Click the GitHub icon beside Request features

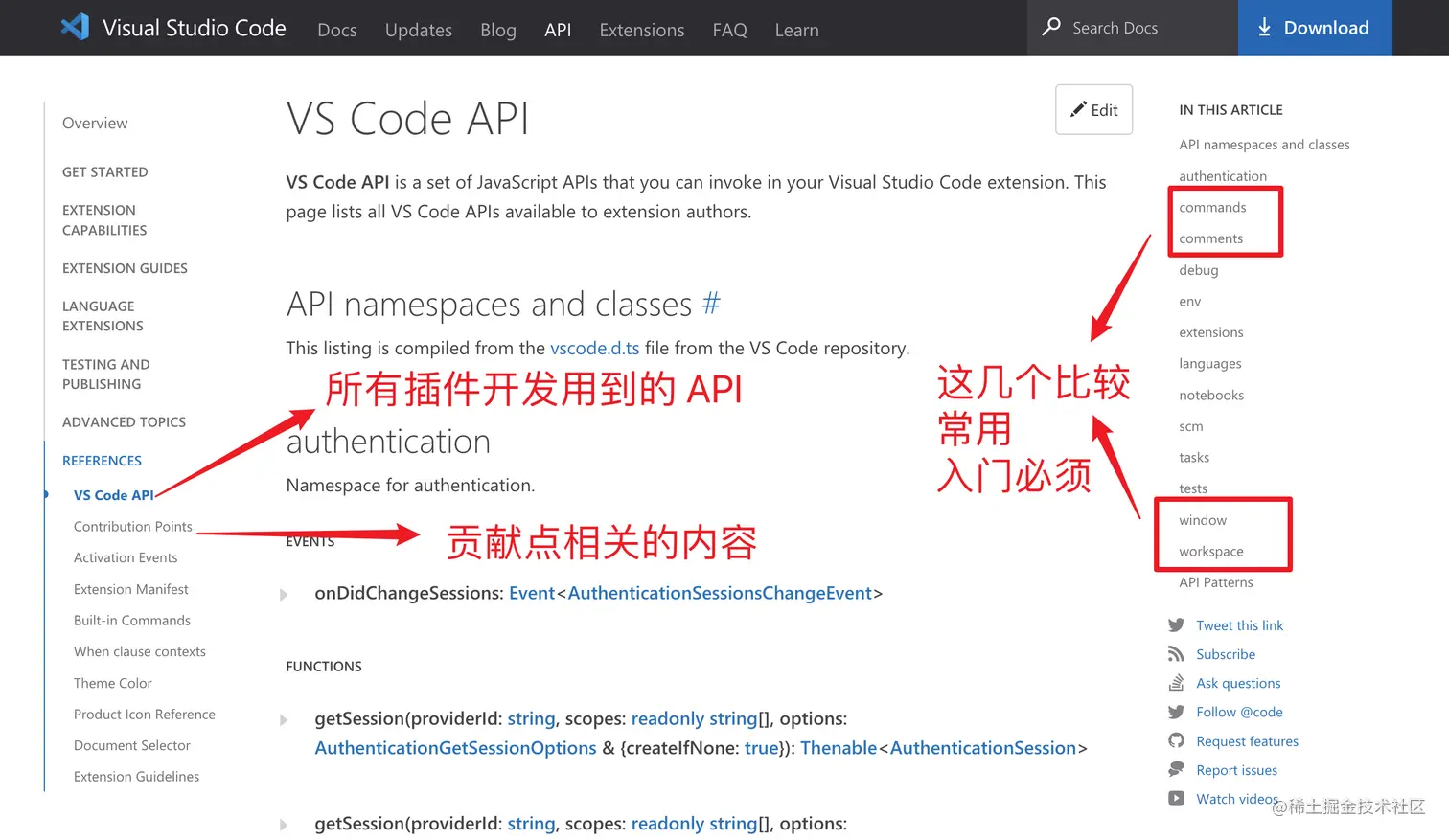(x=1176, y=740)
